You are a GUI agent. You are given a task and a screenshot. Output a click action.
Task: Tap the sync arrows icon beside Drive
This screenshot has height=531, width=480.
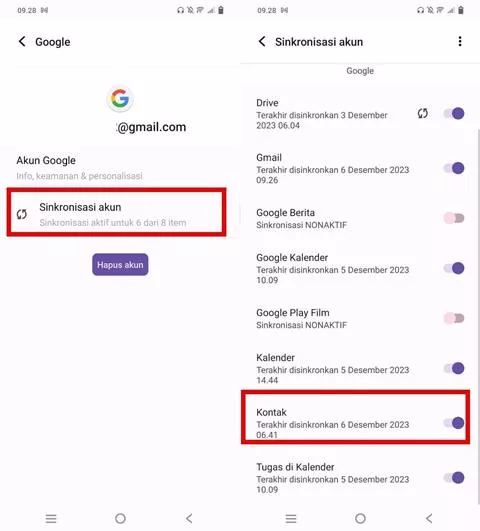(422, 113)
